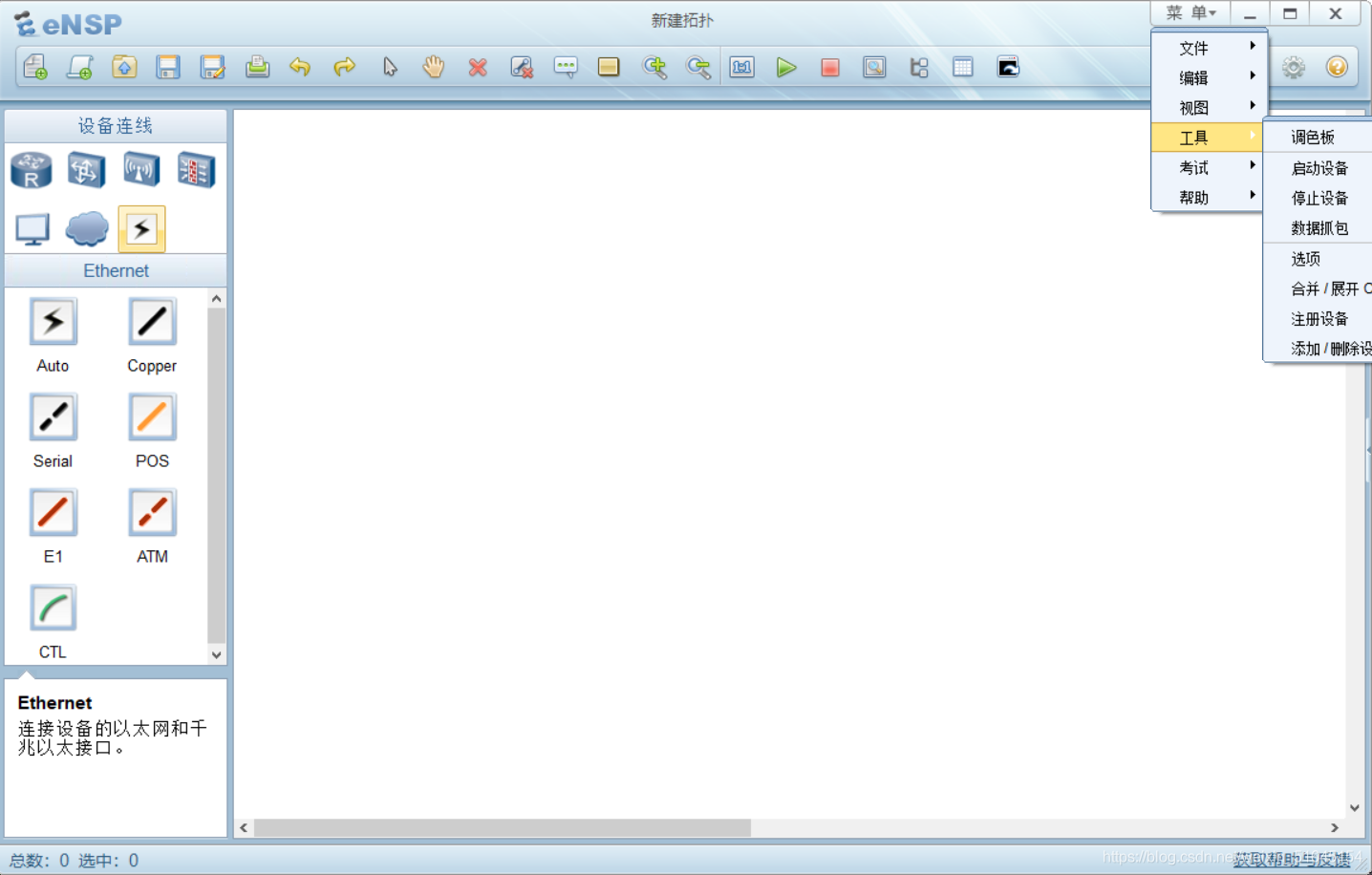Select the WLAN device category icon
Screen dimensions: 1372x875
point(141,170)
